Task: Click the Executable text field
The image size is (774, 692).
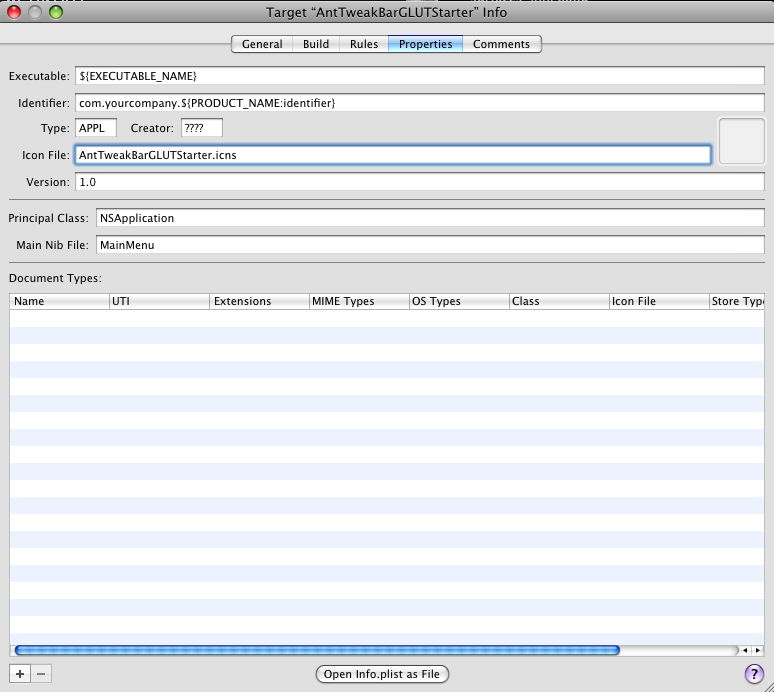Action: pyautogui.click(x=420, y=76)
